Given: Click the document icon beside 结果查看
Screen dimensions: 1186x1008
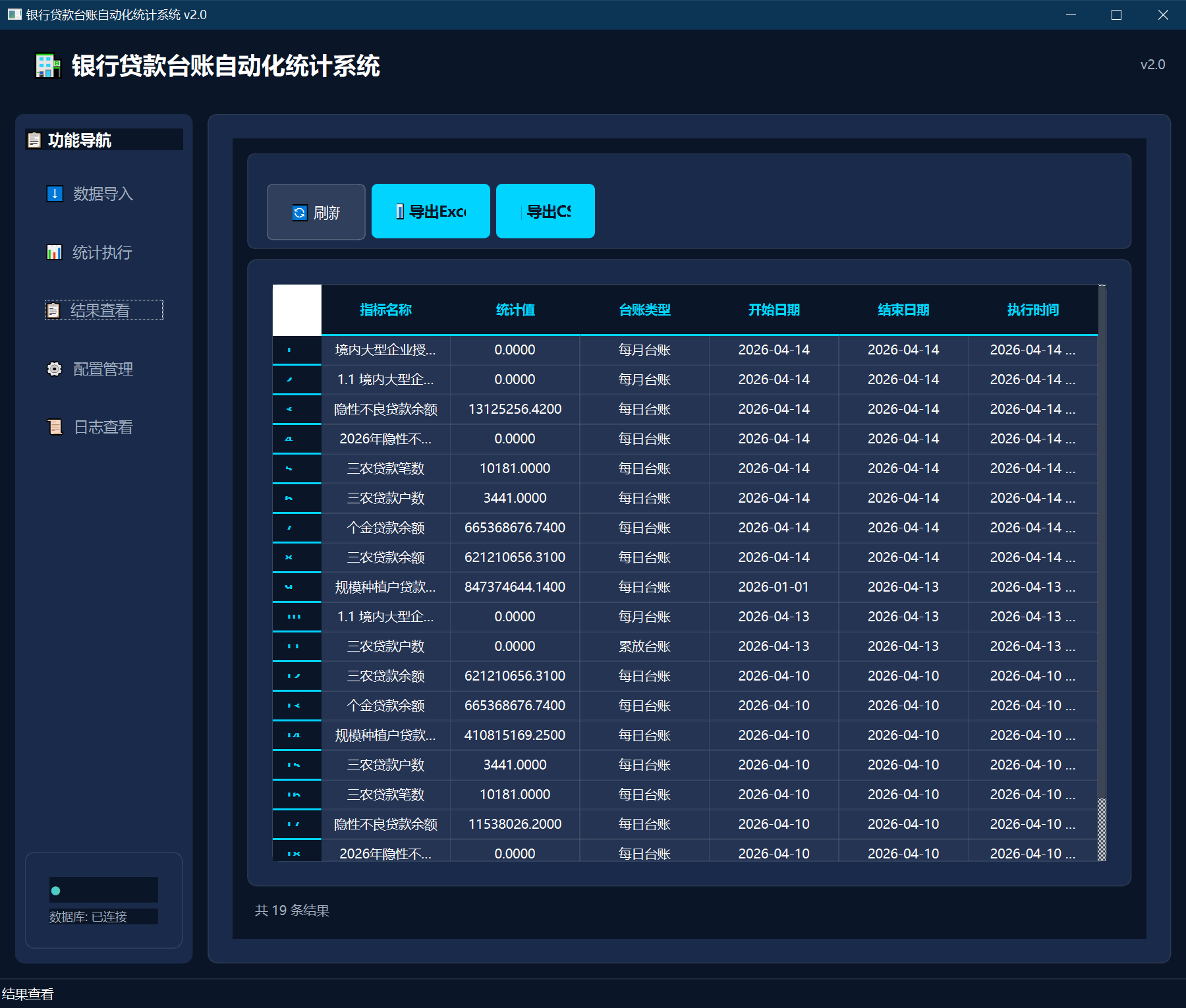Looking at the screenshot, I should pyautogui.click(x=54, y=310).
